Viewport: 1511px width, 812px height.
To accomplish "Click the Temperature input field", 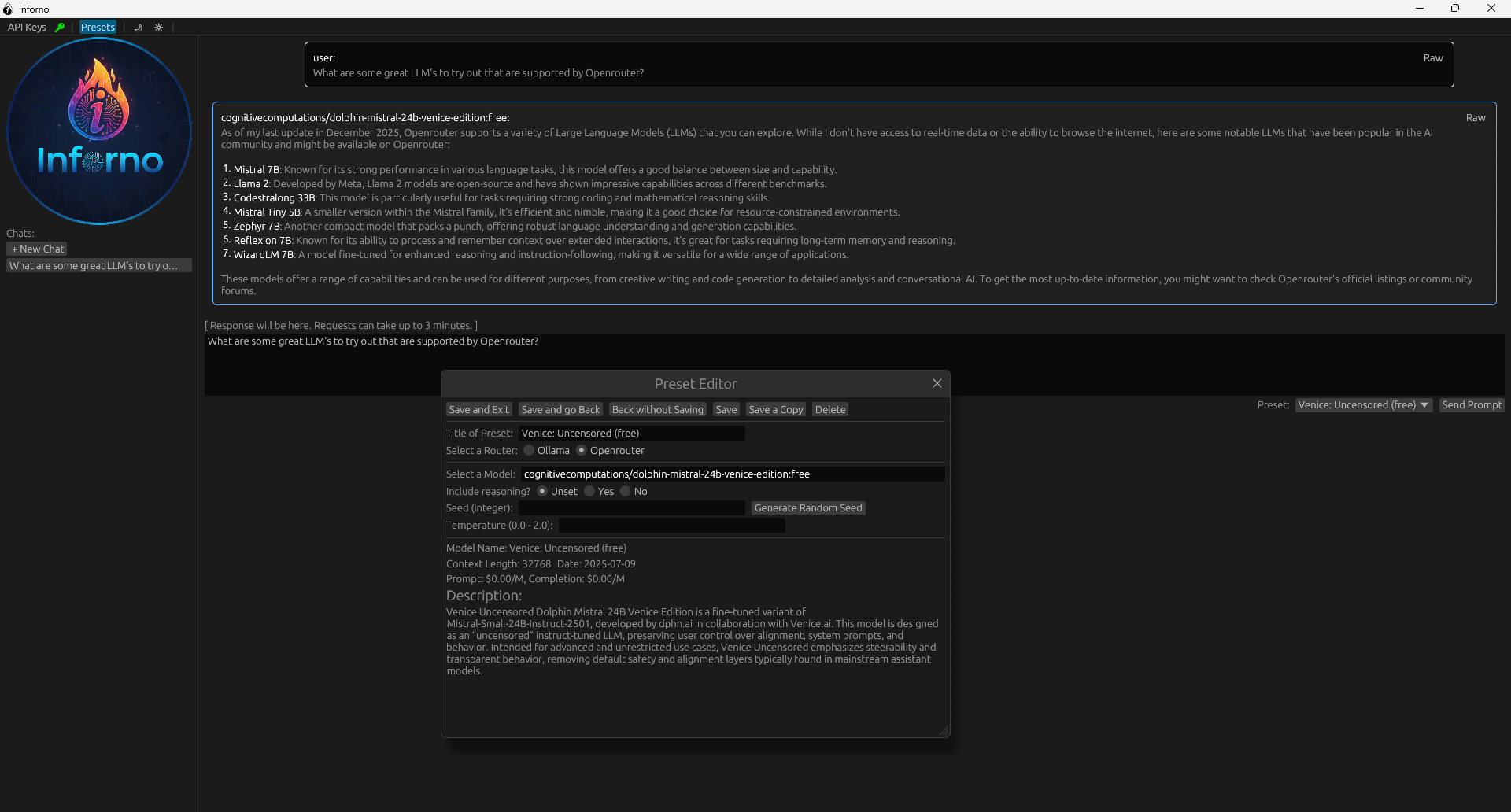I will point(671,526).
